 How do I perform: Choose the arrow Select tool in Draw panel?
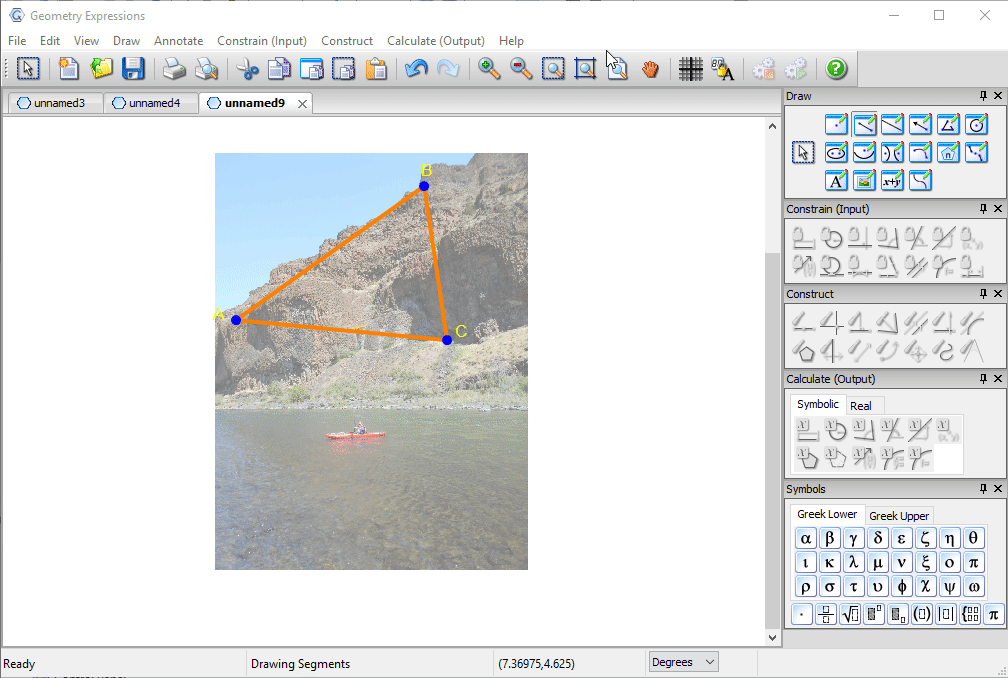[x=803, y=152]
